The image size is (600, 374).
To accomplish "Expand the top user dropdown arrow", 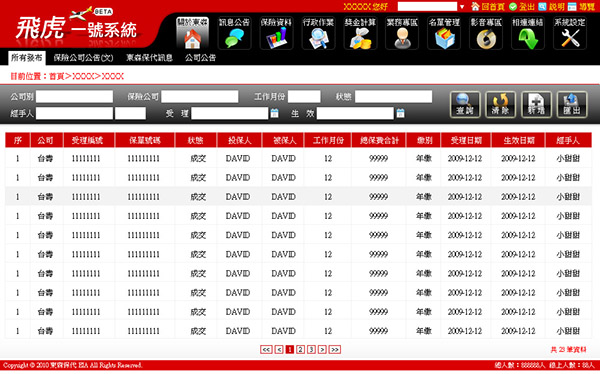I will coord(462,7).
